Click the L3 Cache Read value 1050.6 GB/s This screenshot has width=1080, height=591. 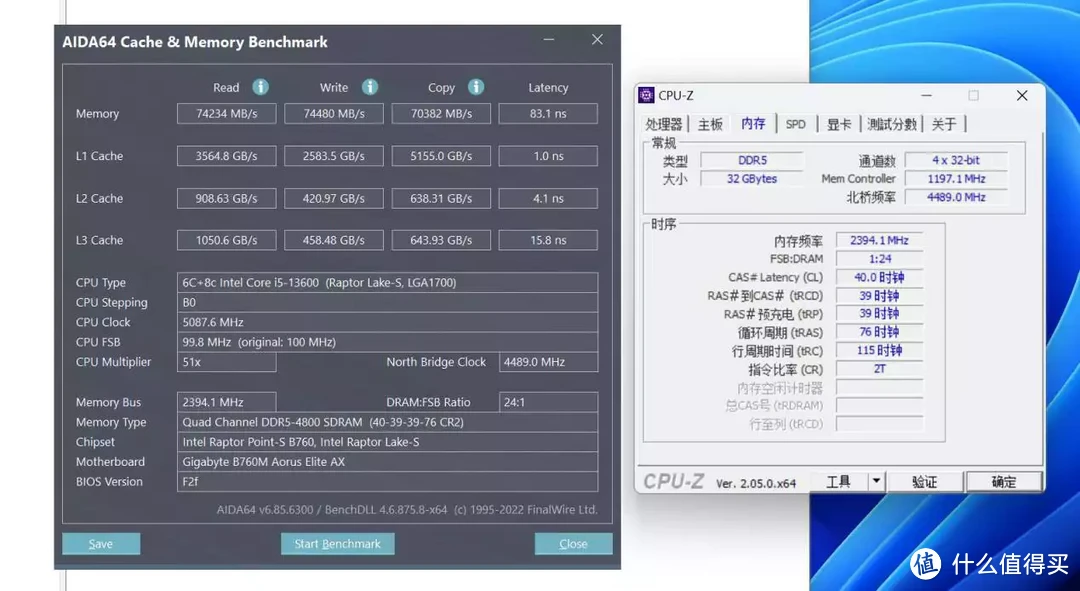(x=227, y=240)
